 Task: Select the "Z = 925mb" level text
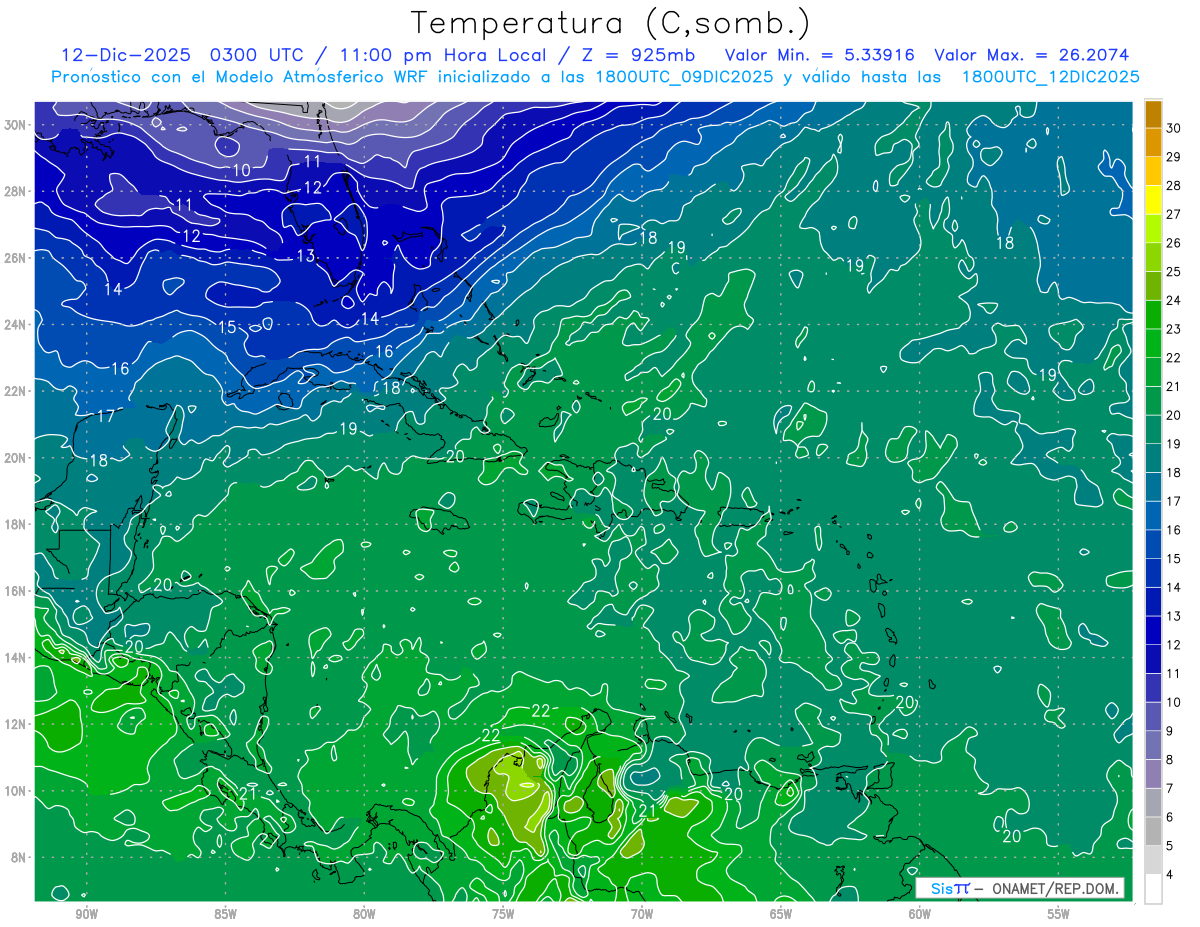pos(638,55)
